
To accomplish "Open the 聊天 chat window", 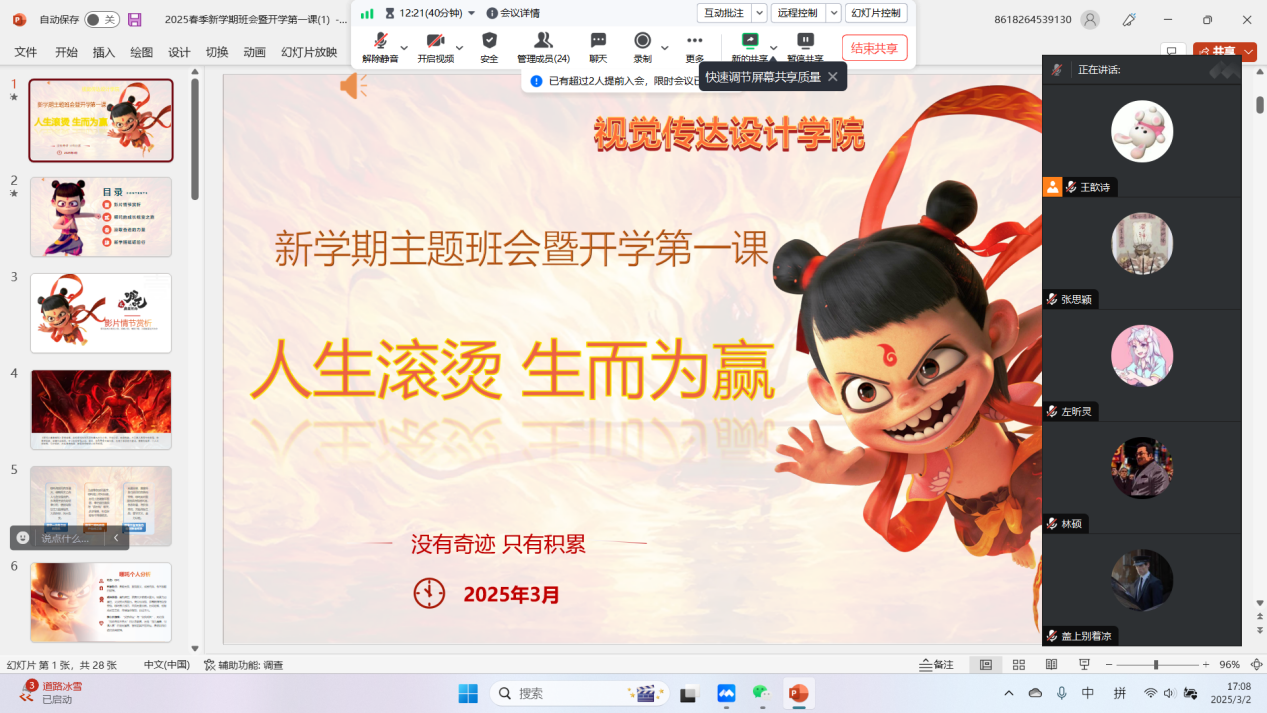I will tap(598, 41).
